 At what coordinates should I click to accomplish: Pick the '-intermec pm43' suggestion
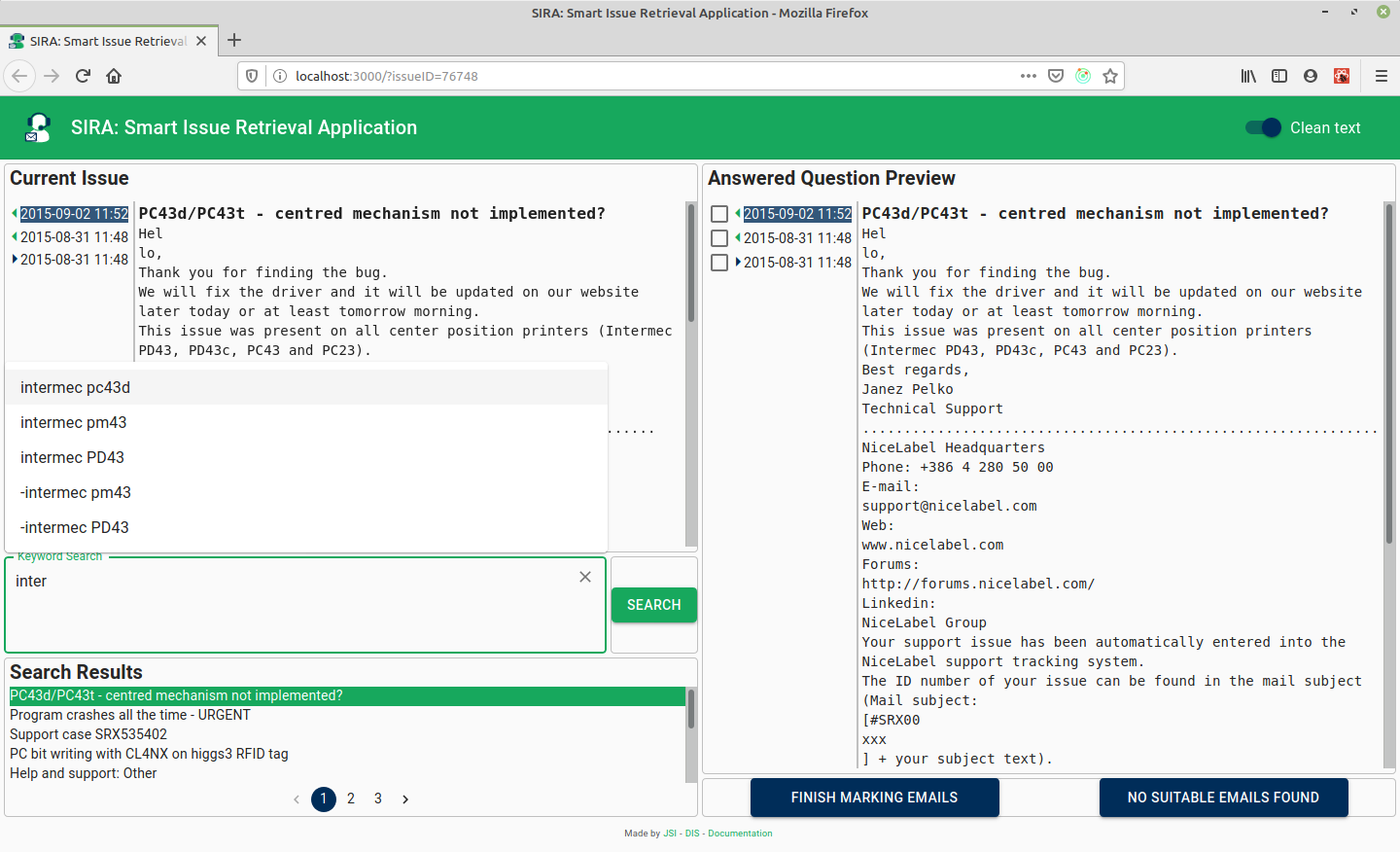point(76,492)
